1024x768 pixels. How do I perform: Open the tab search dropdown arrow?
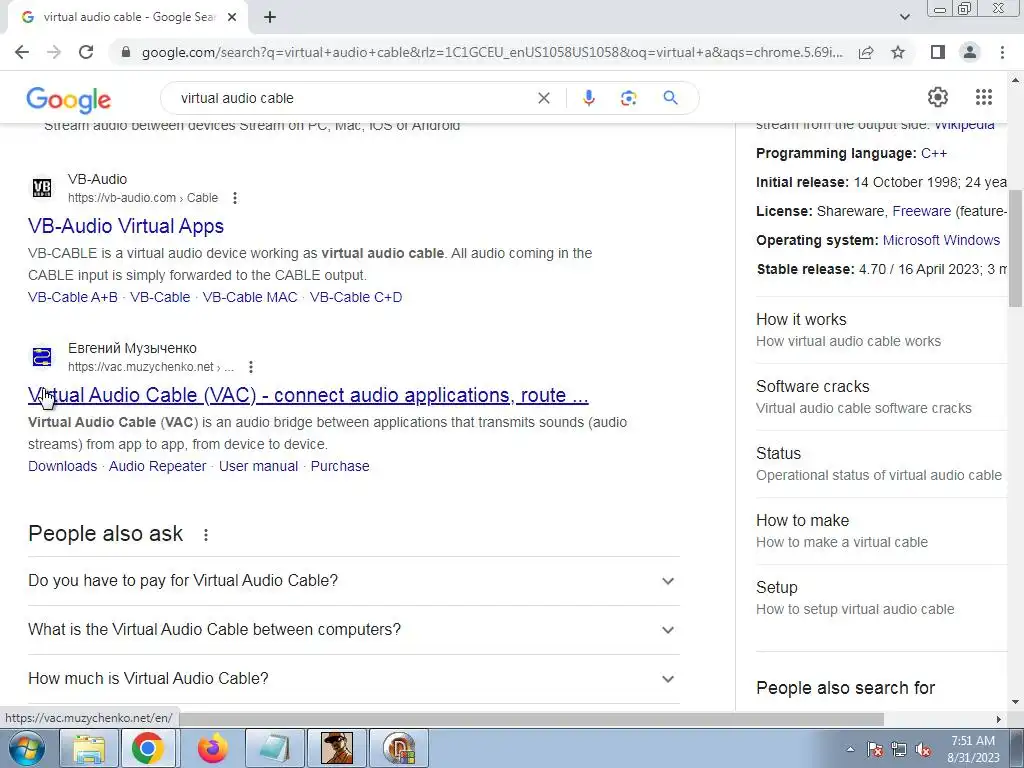904,17
